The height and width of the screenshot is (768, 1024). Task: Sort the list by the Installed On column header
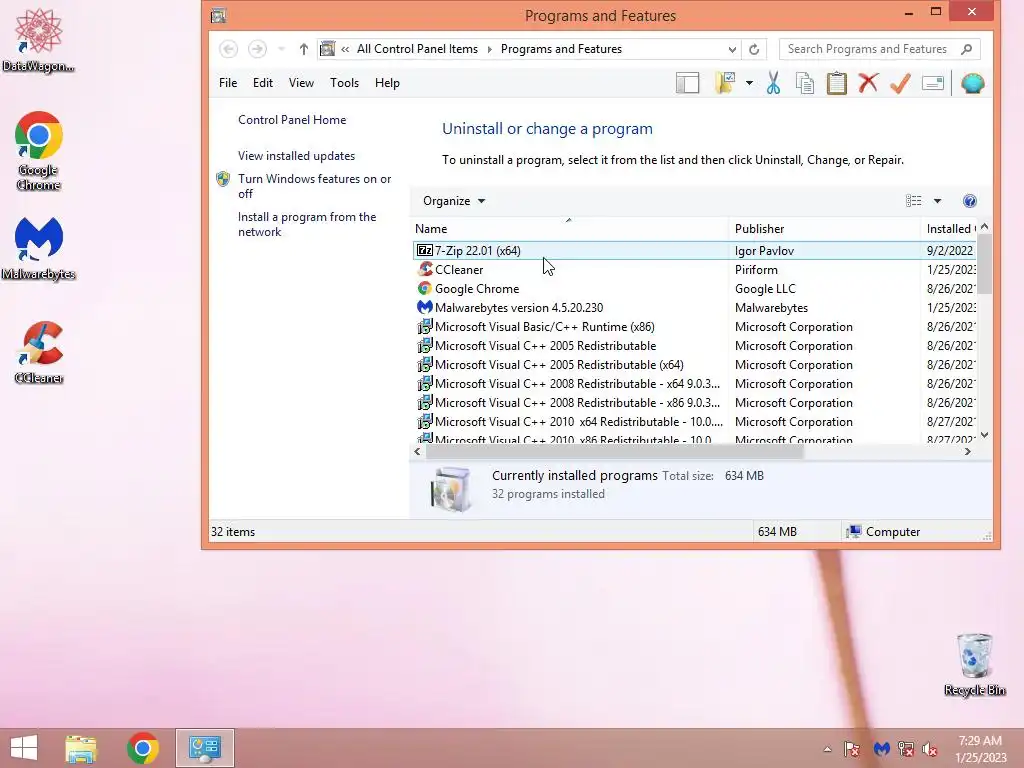949,229
